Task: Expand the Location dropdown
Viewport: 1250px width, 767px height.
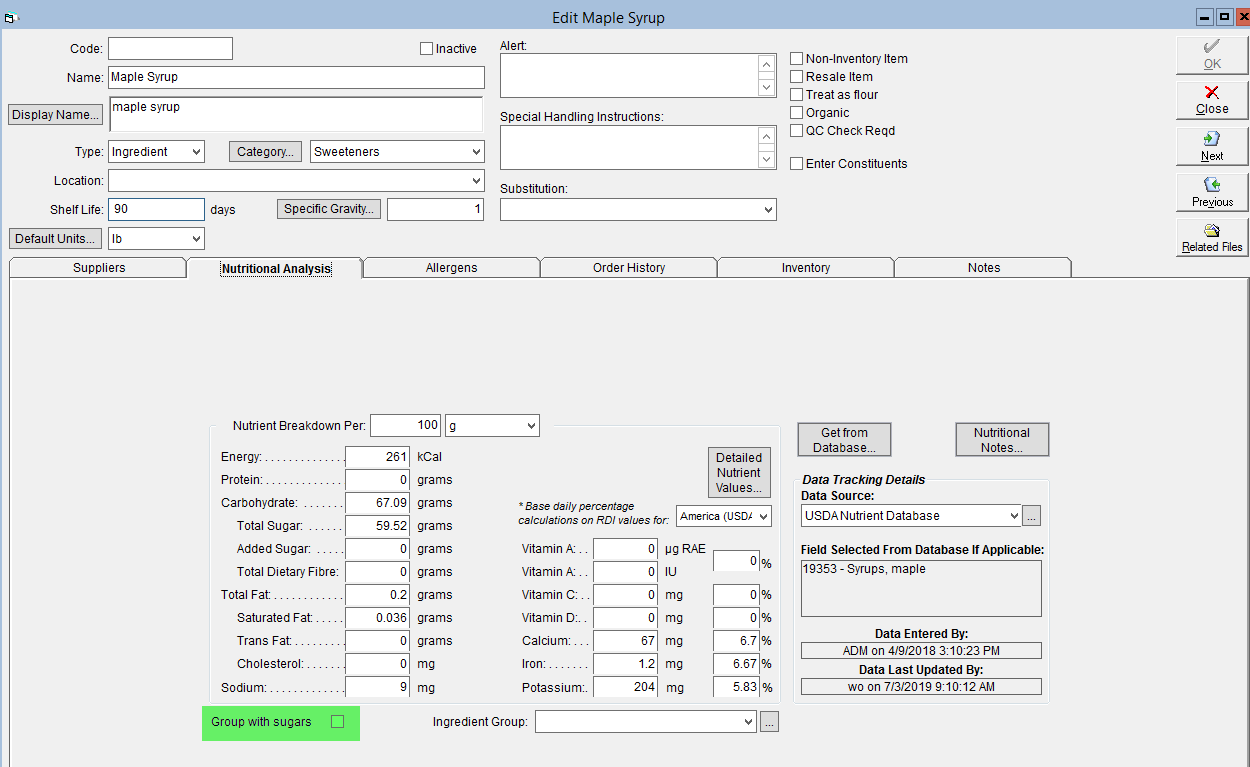Action: point(296,181)
